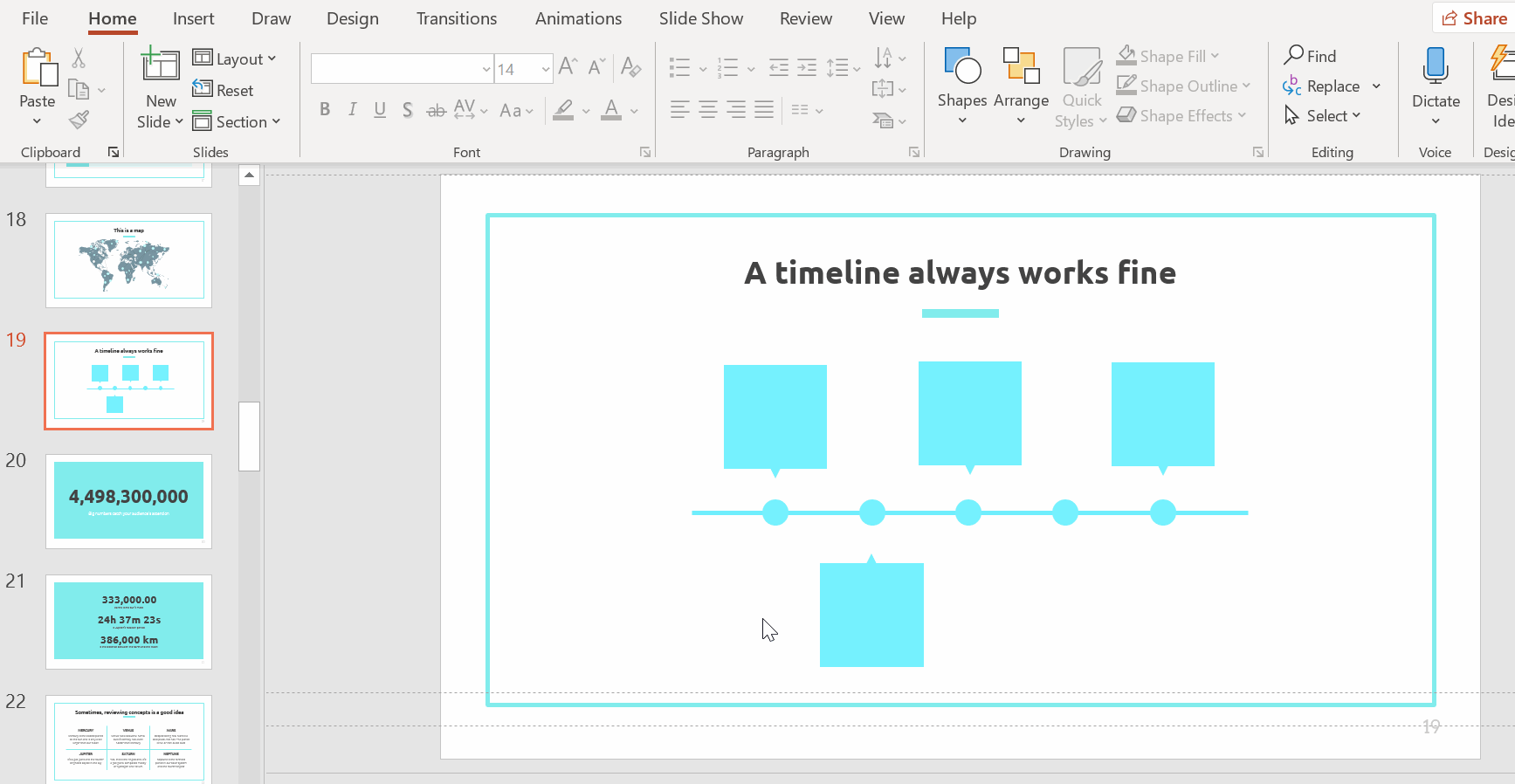Select slide 20 thumbnail with 4,498,300,000
Screen dimensions: 1515x784
click(x=128, y=501)
